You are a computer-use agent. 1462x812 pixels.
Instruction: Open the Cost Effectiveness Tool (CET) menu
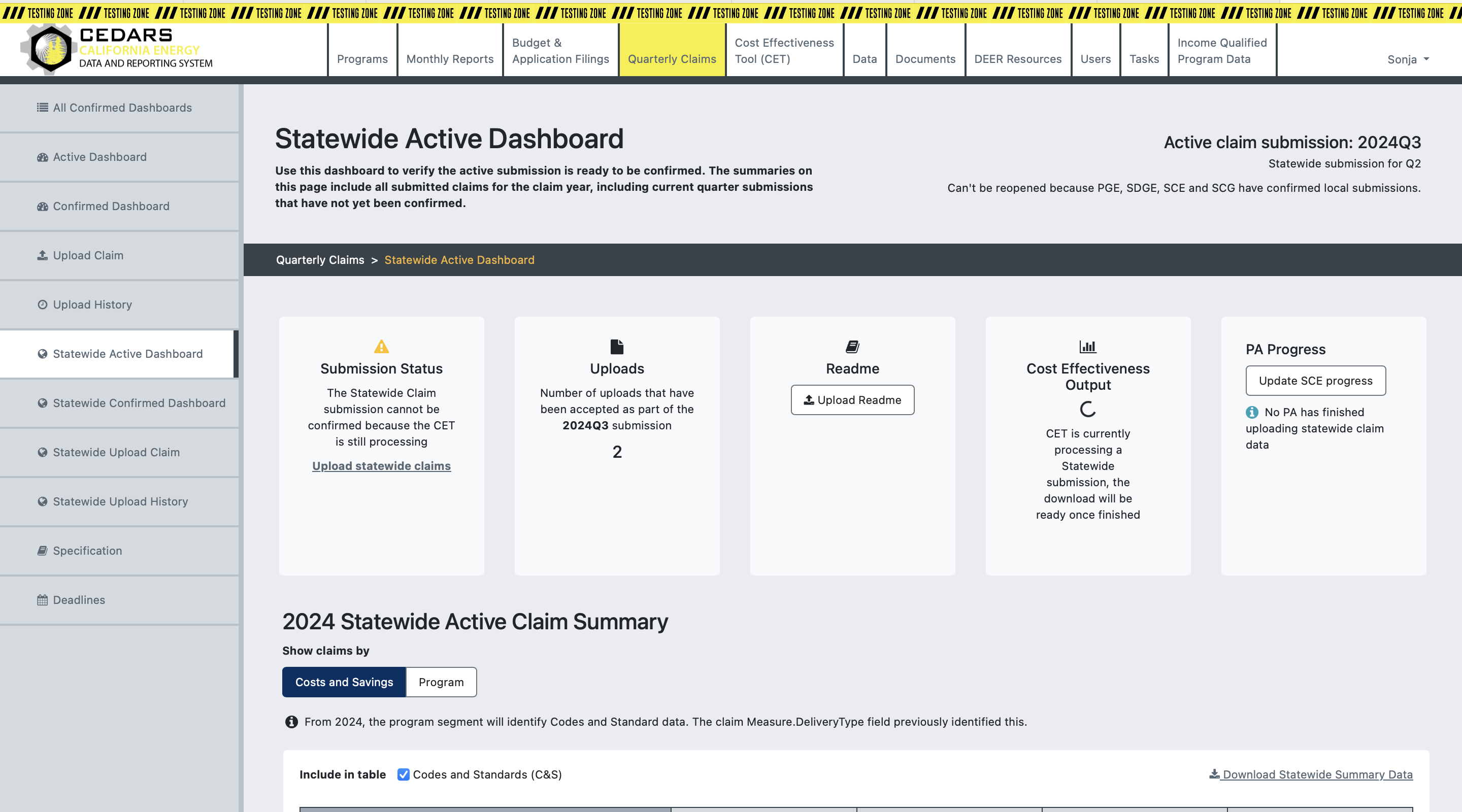click(784, 51)
